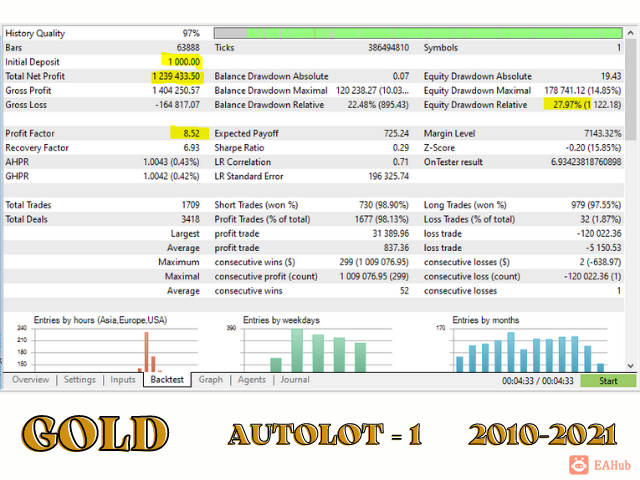The width and height of the screenshot is (640, 480).
Task: Open the Inputs tab
Action: pos(122,380)
